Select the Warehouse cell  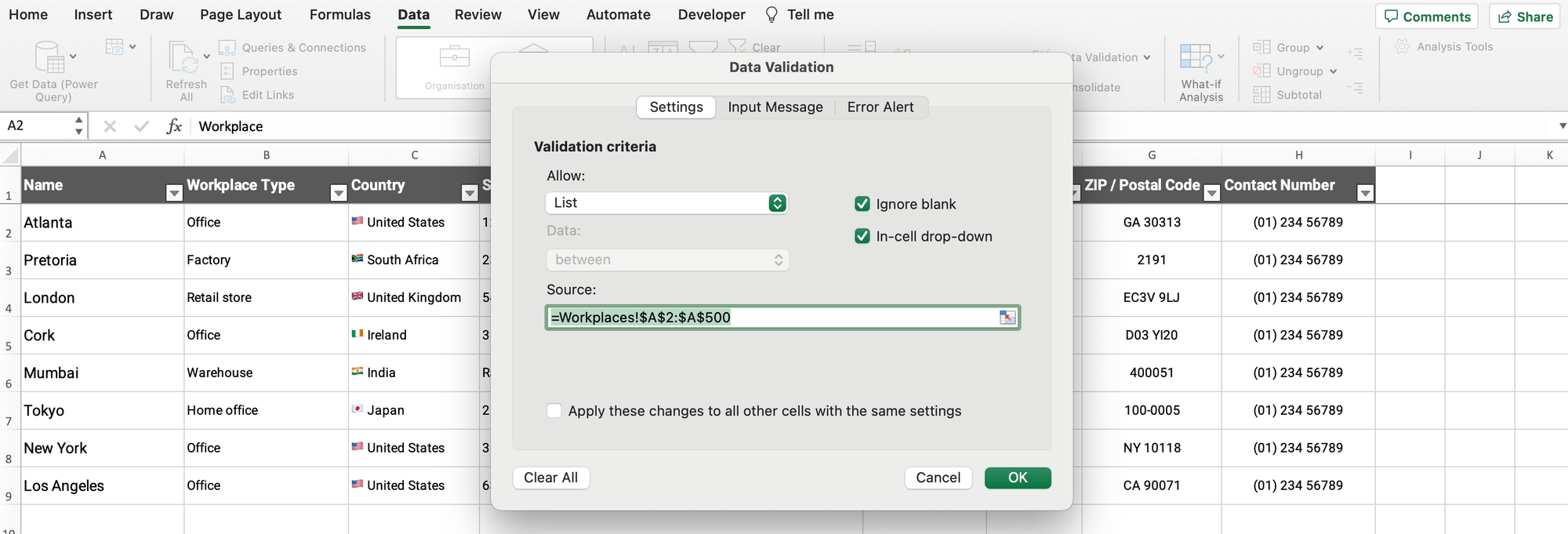tap(266, 373)
